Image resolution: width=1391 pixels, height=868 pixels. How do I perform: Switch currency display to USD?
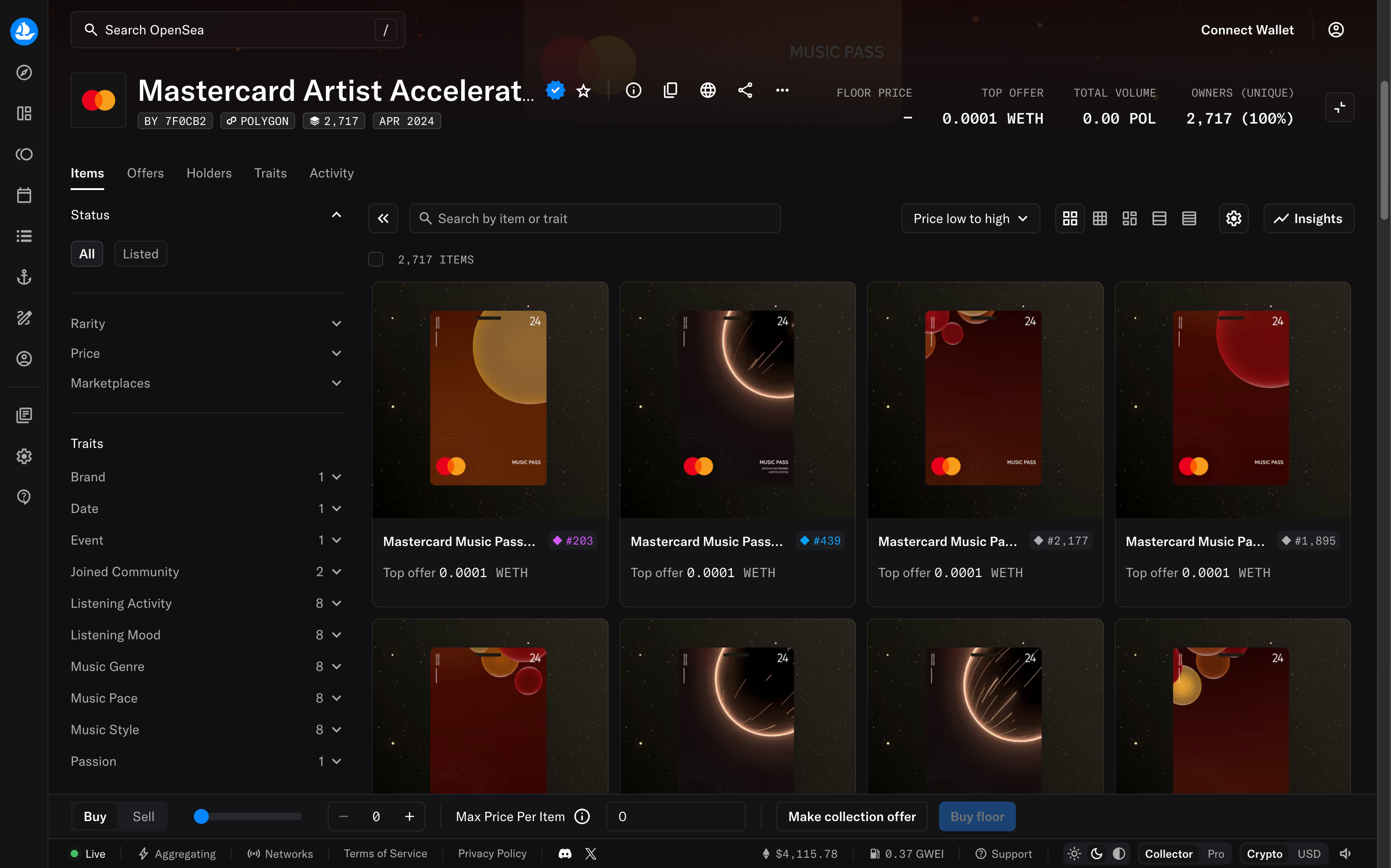(x=1309, y=854)
